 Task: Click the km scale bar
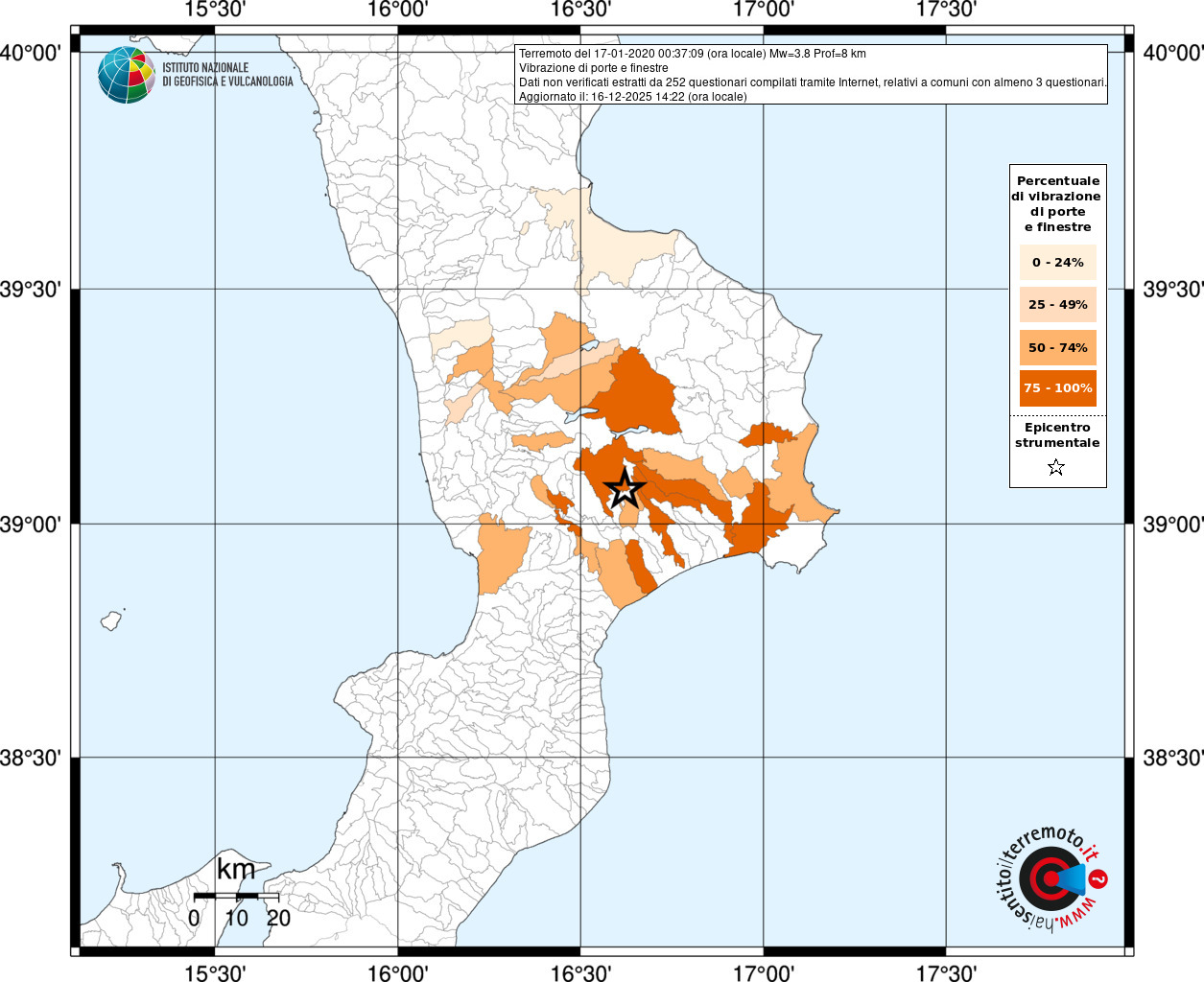tap(236, 896)
